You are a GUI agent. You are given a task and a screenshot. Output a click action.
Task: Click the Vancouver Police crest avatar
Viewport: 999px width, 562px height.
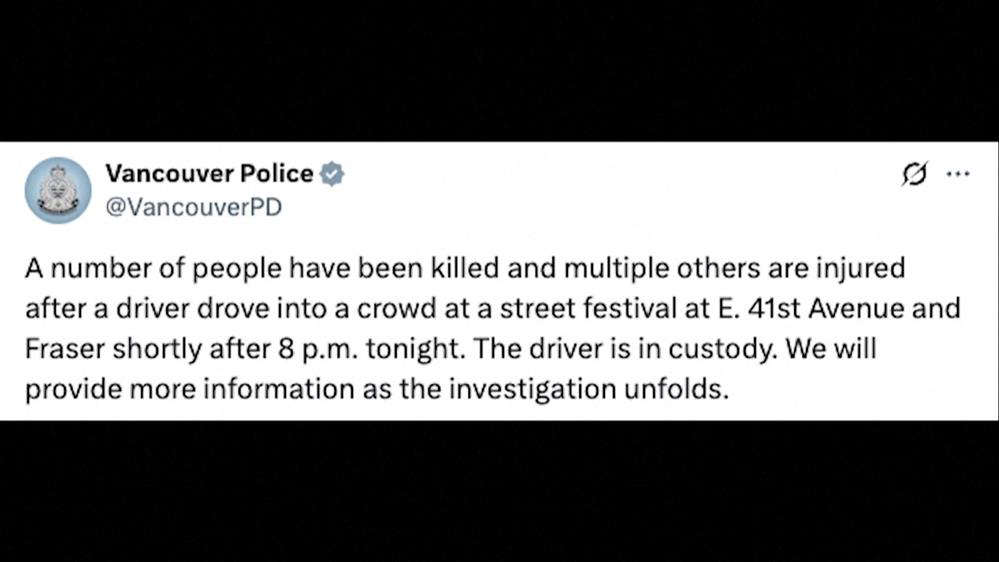[58, 190]
